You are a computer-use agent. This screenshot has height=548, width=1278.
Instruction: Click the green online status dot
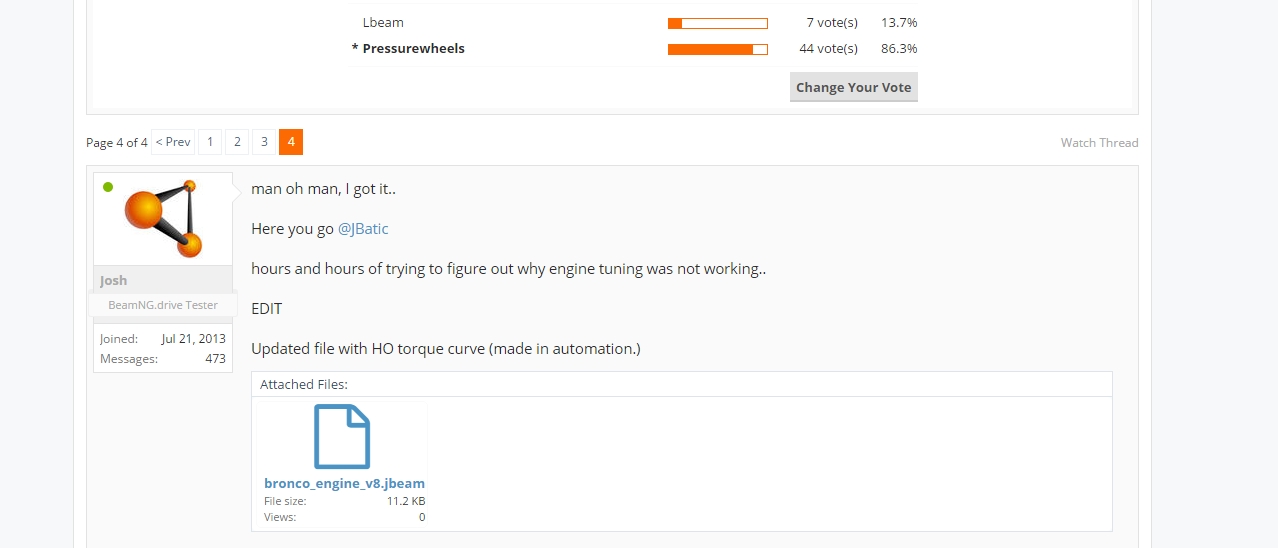108,187
